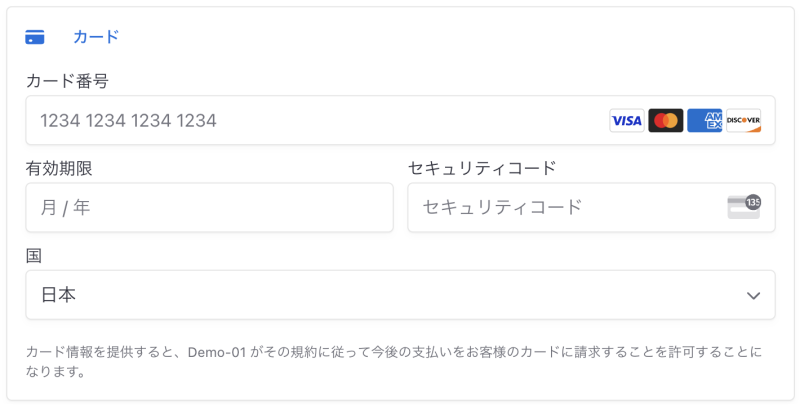Click the 1234 placeholder in card number

click(x=128, y=121)
